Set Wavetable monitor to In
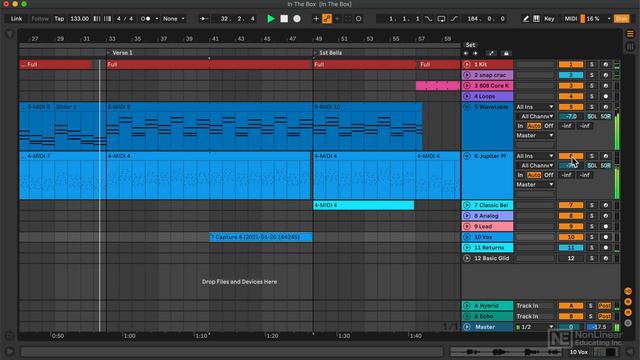The height and width of the screenshot is (360, 640). (520, 126)
